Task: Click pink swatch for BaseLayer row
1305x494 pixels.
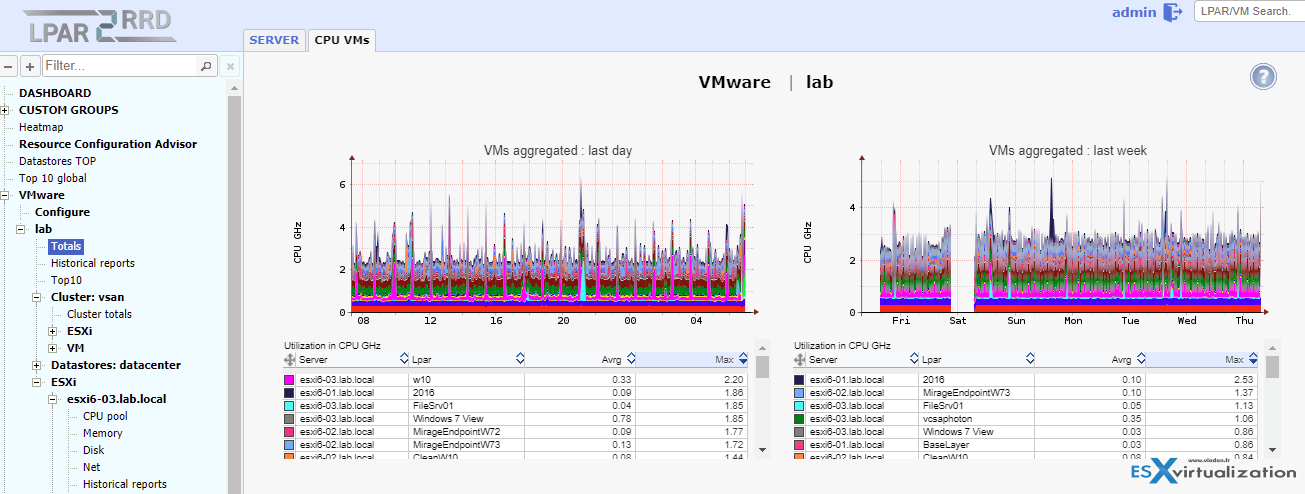Action: tap(800, 444)
